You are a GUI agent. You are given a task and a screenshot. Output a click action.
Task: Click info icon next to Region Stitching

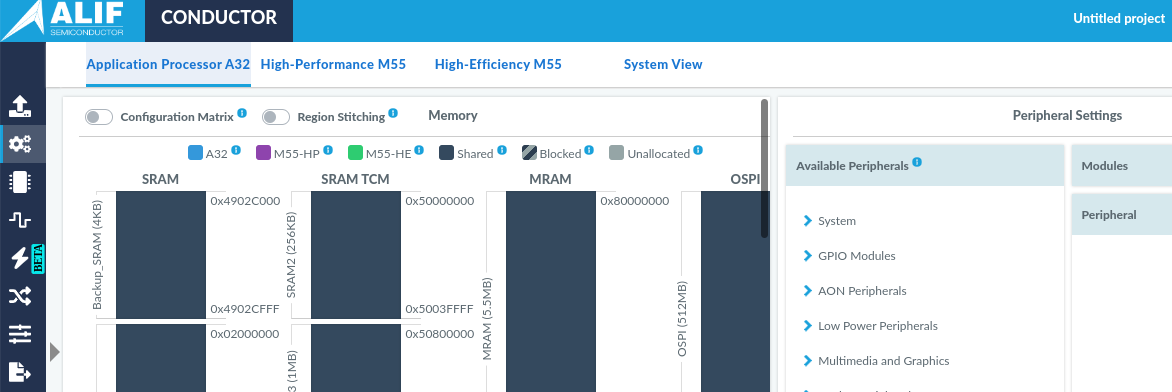point(393,113)
